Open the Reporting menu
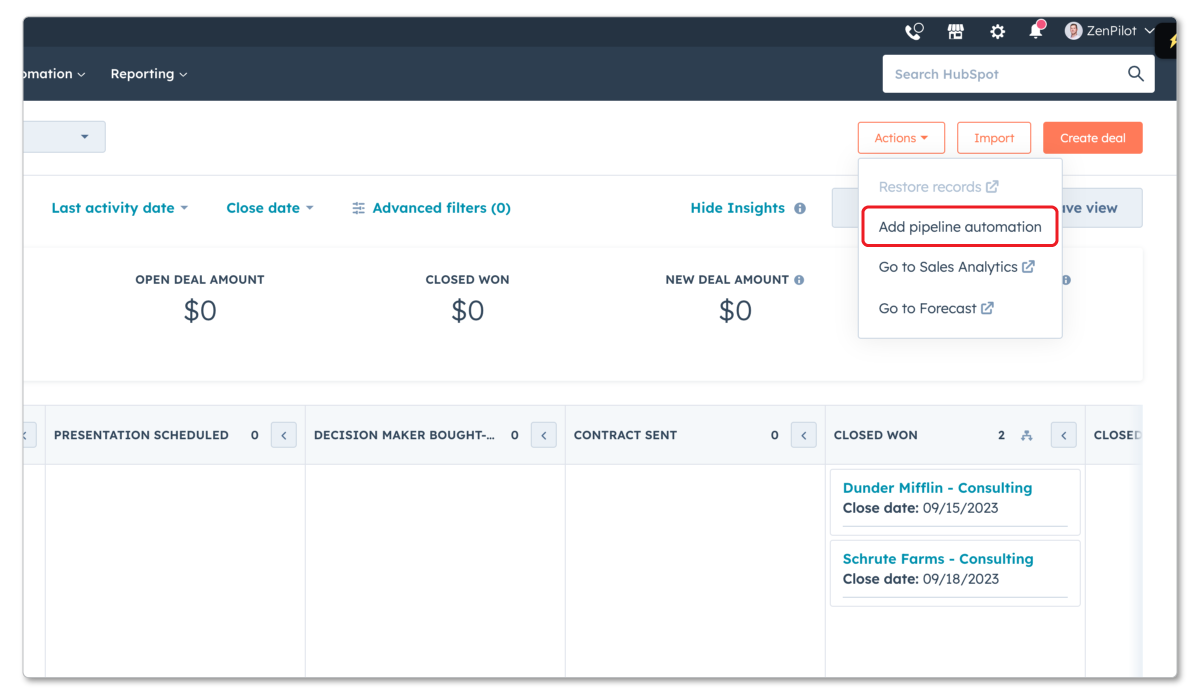This screenshot has width=1200, height=700. 148,73
